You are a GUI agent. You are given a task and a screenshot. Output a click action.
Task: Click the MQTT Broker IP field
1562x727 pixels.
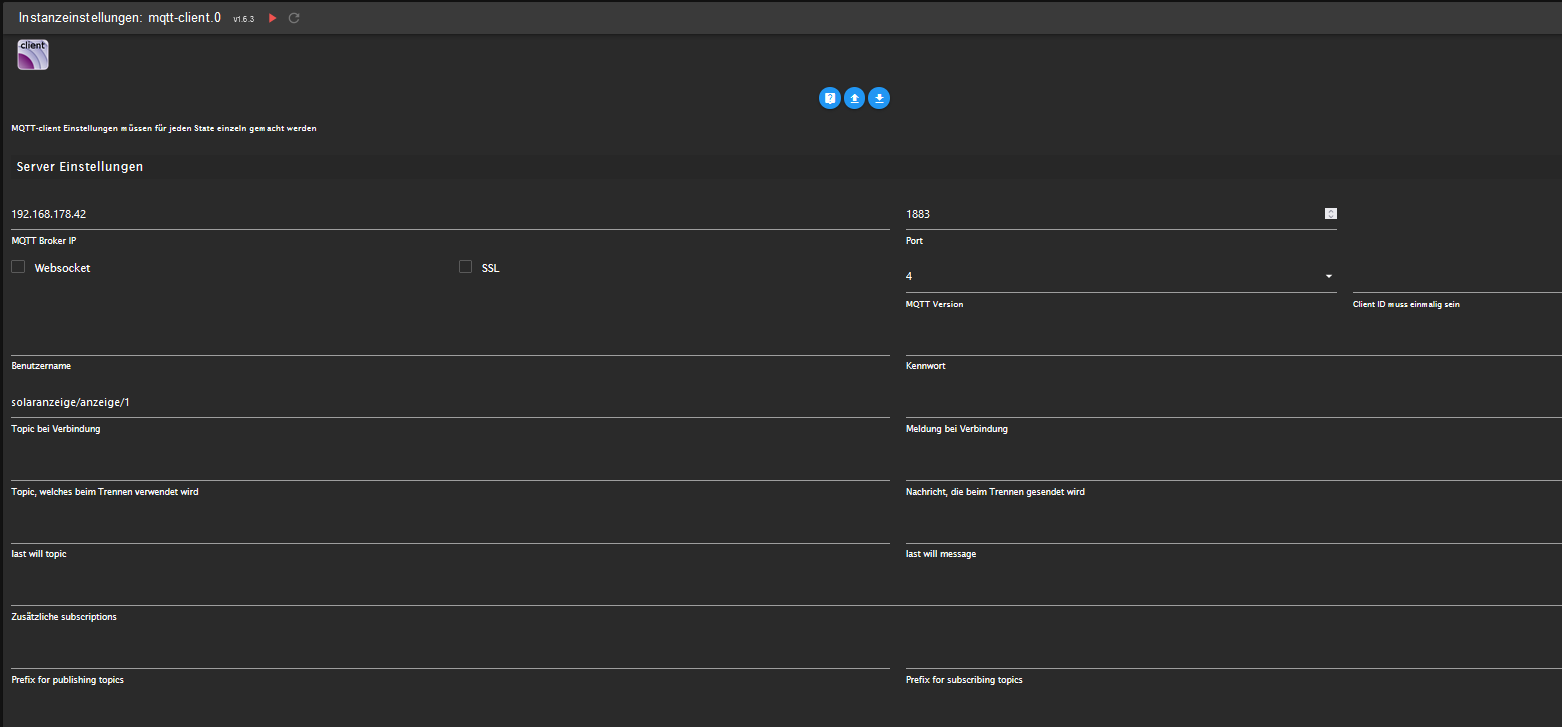click(x=450, y=214)
